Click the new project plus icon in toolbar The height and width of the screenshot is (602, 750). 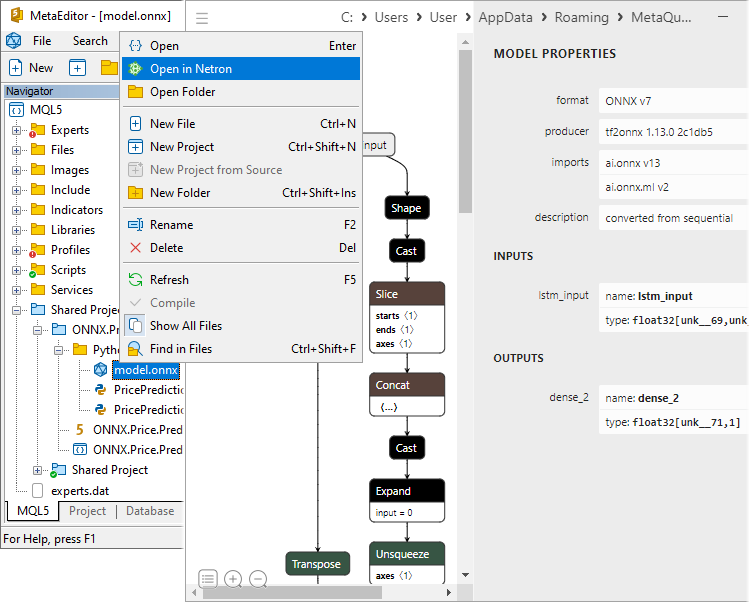click(77, 68)
